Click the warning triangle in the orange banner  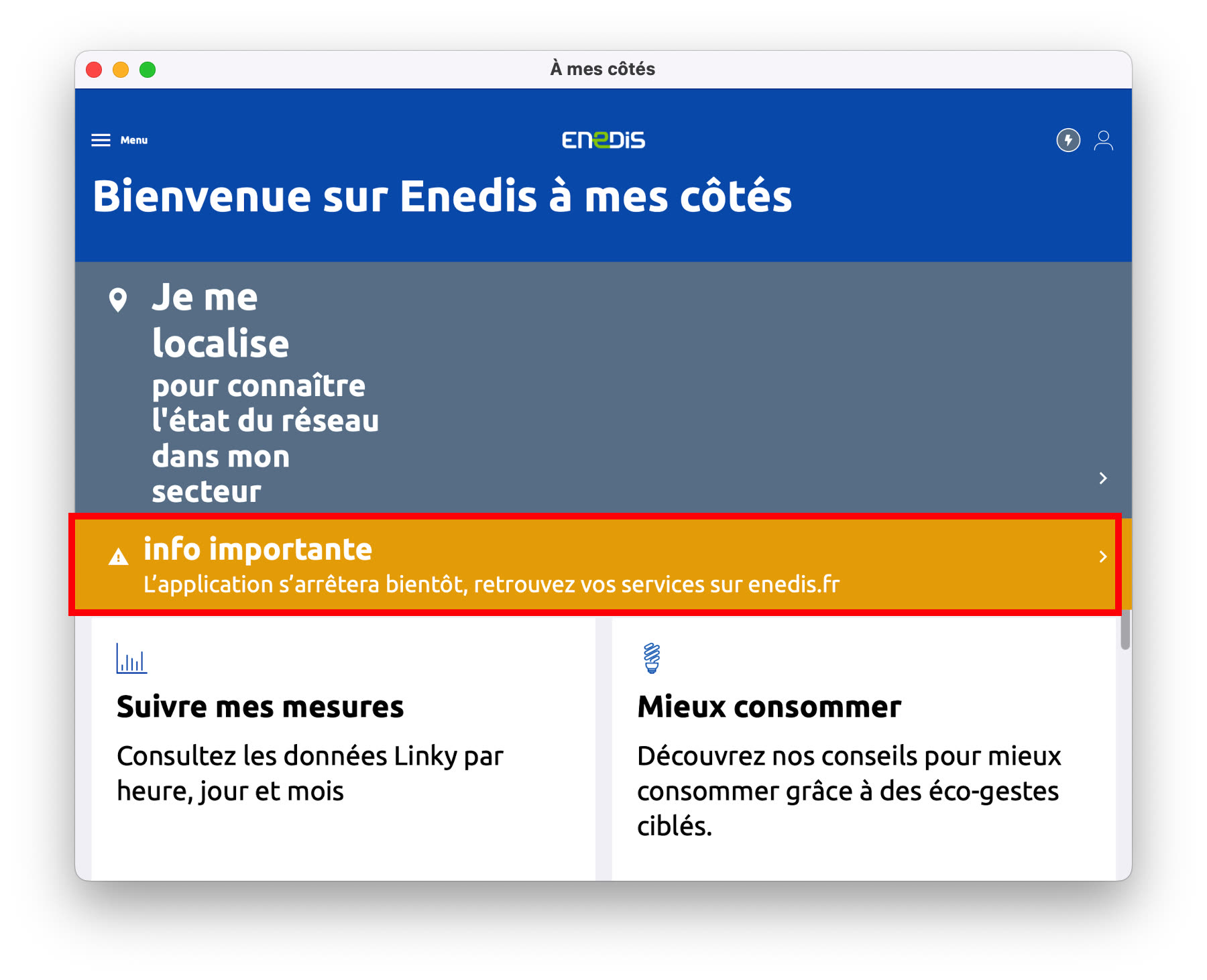click(x=119, y=556)
